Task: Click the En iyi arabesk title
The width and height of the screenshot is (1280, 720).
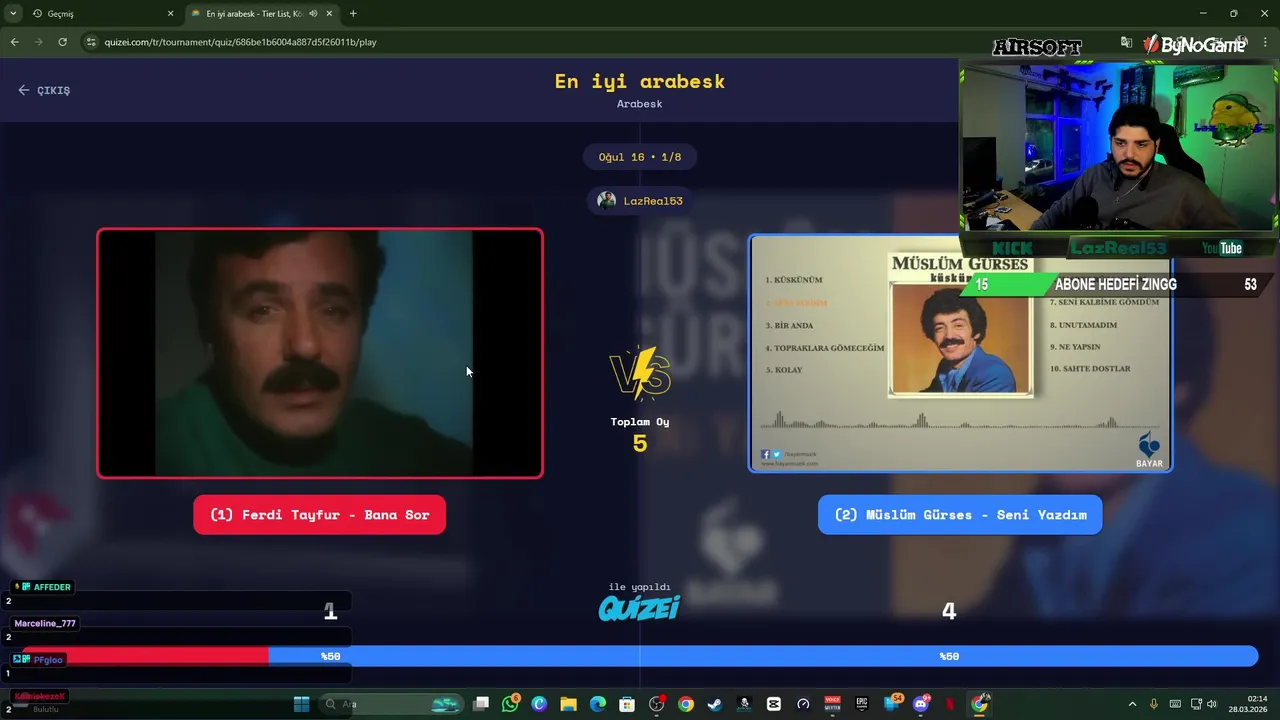Action: coord(640,82)
